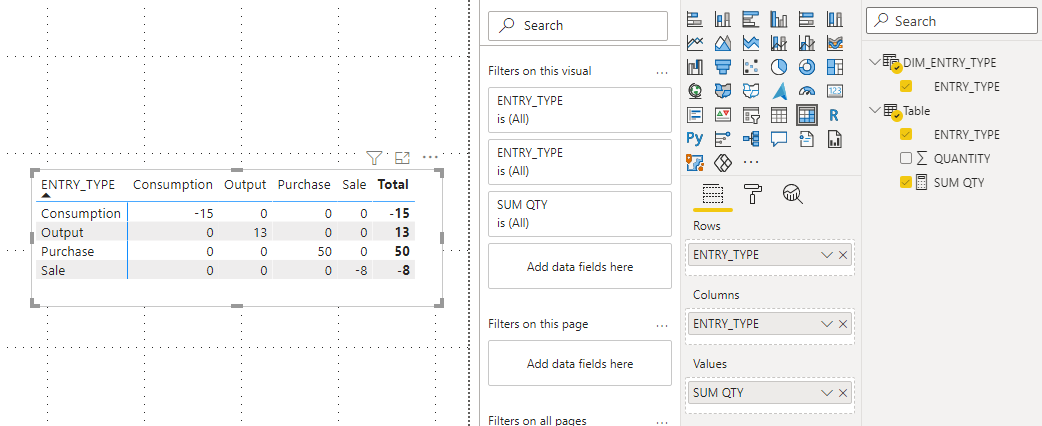Select the filled map visual
Image resolution: width=1042 pixels, height=426 pixels.
pos(723,90)
